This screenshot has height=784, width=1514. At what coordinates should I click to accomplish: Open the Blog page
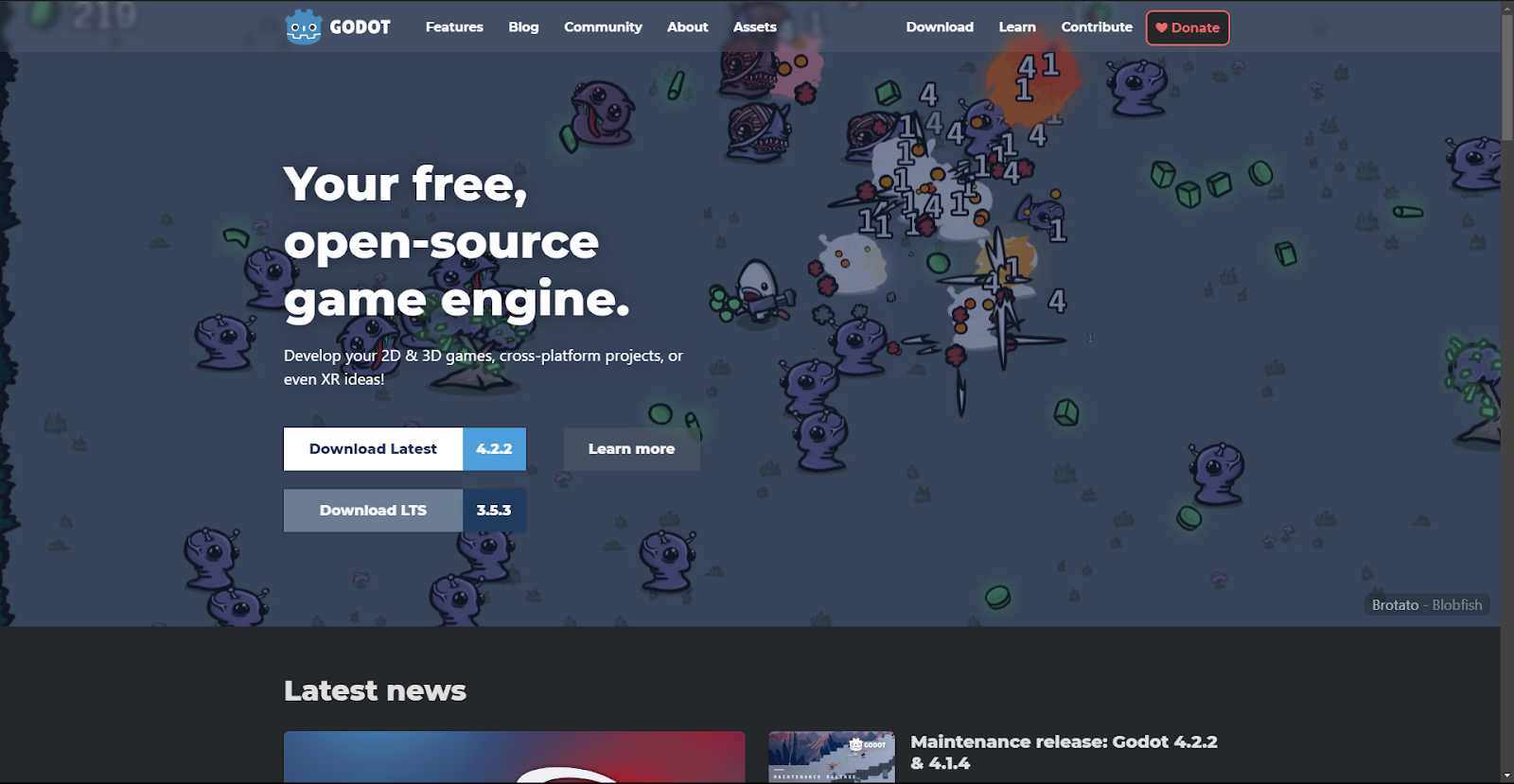pyautogui.click(x=523, y=27)
